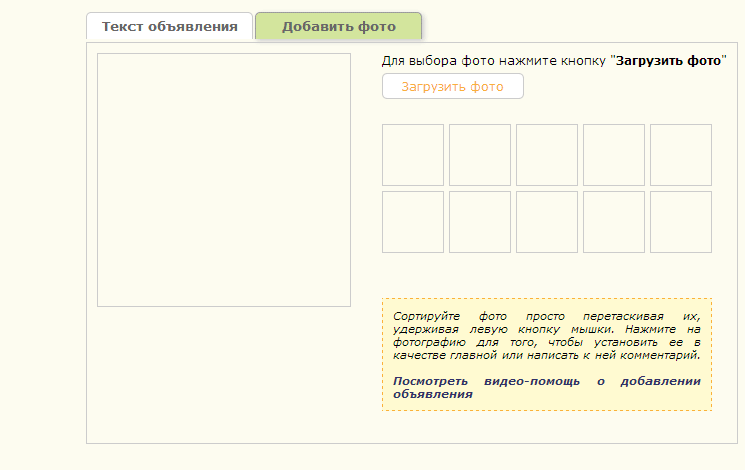Click the blank gap between photo slots and the hint box
This screenshot has width=745, height=470.
[546, 275]
